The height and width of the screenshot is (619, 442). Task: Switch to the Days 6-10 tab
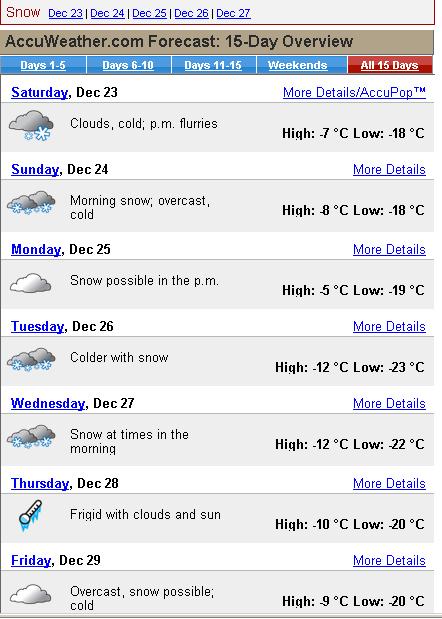pyautogui.click(x=128, y=65)
